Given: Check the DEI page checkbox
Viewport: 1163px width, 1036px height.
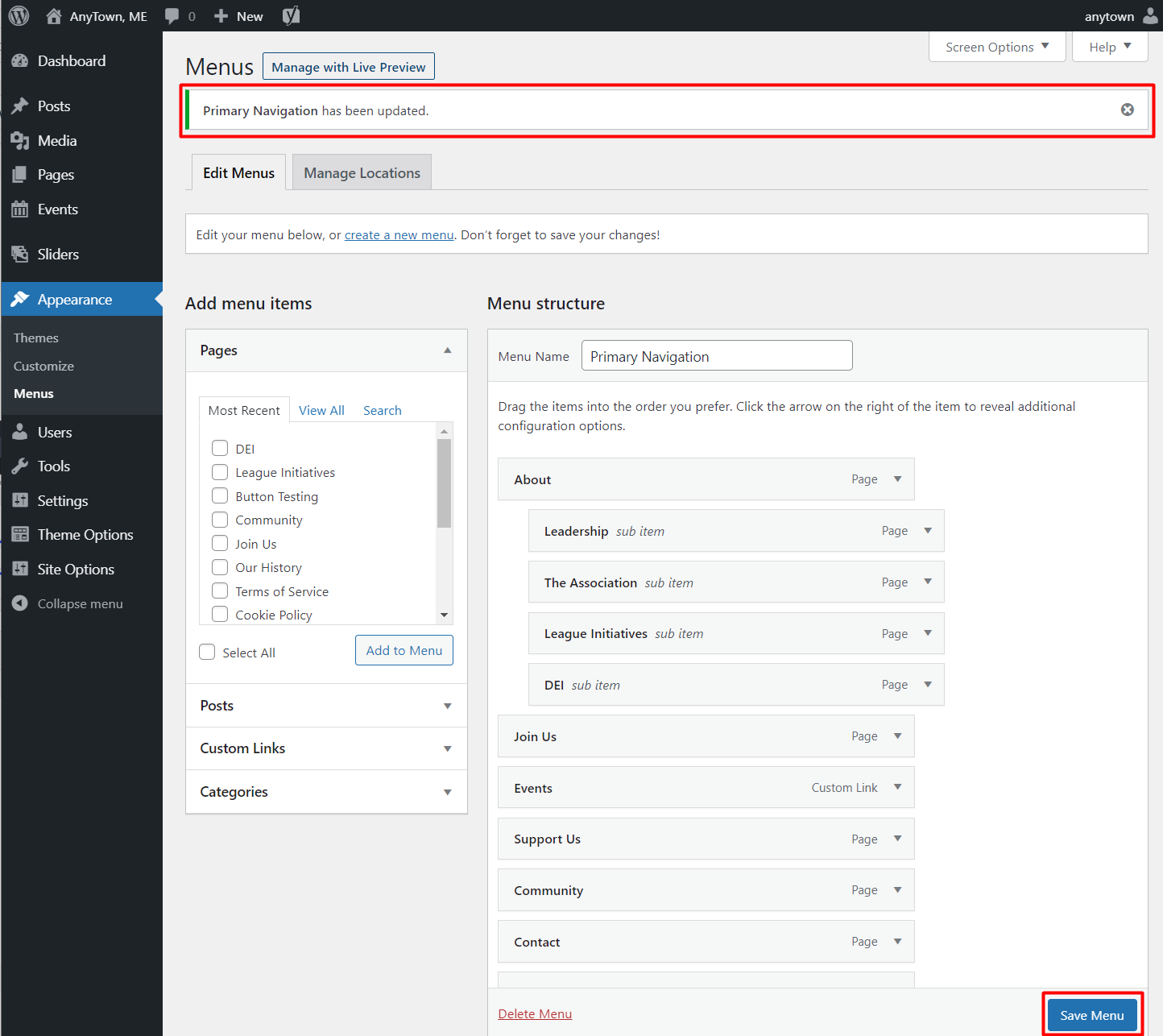Looking at the screenshot, I should 220,448.
